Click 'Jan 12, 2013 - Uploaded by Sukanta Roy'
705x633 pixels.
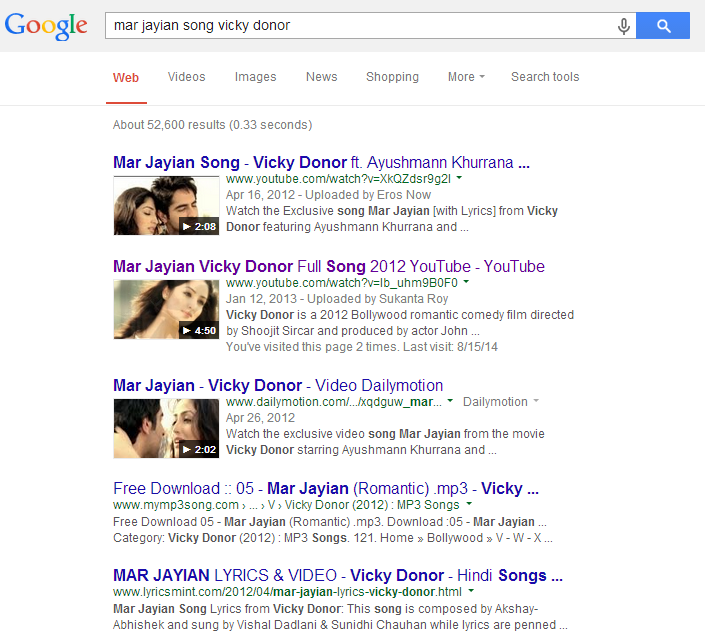[x=337, y=299]
